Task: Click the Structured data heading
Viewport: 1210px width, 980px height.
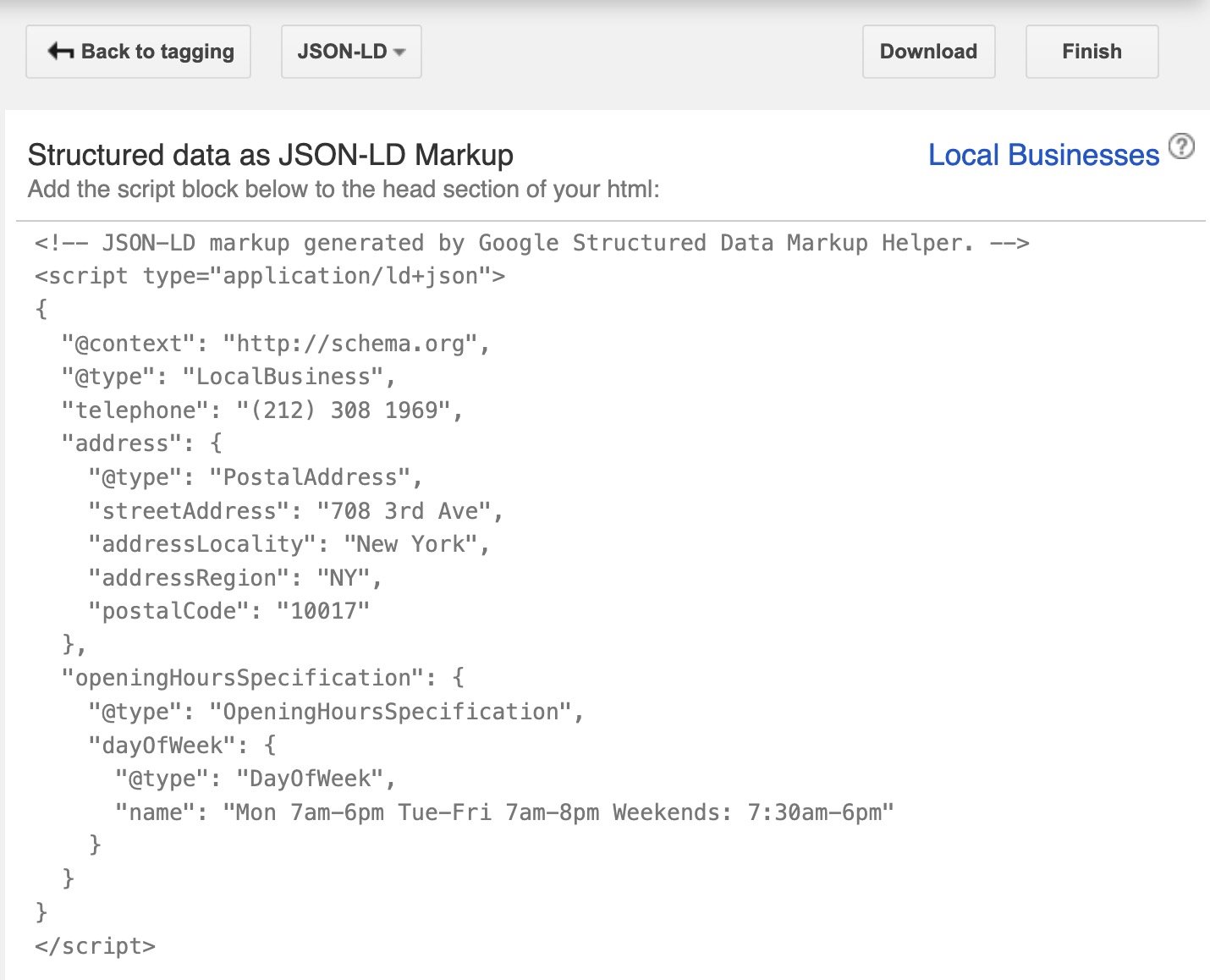Action: click(270, 155)
